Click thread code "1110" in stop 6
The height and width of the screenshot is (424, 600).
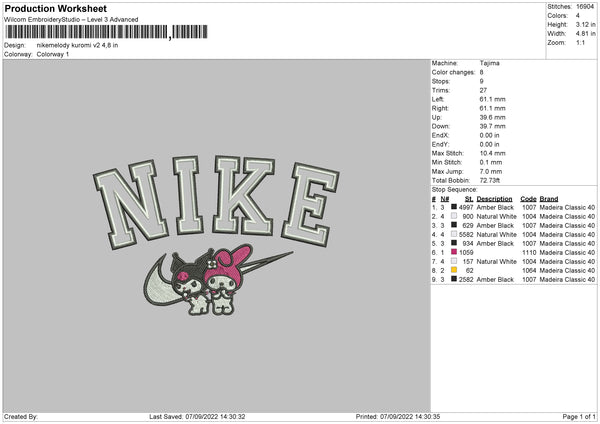pyautogui.click(x=529, y=253)
